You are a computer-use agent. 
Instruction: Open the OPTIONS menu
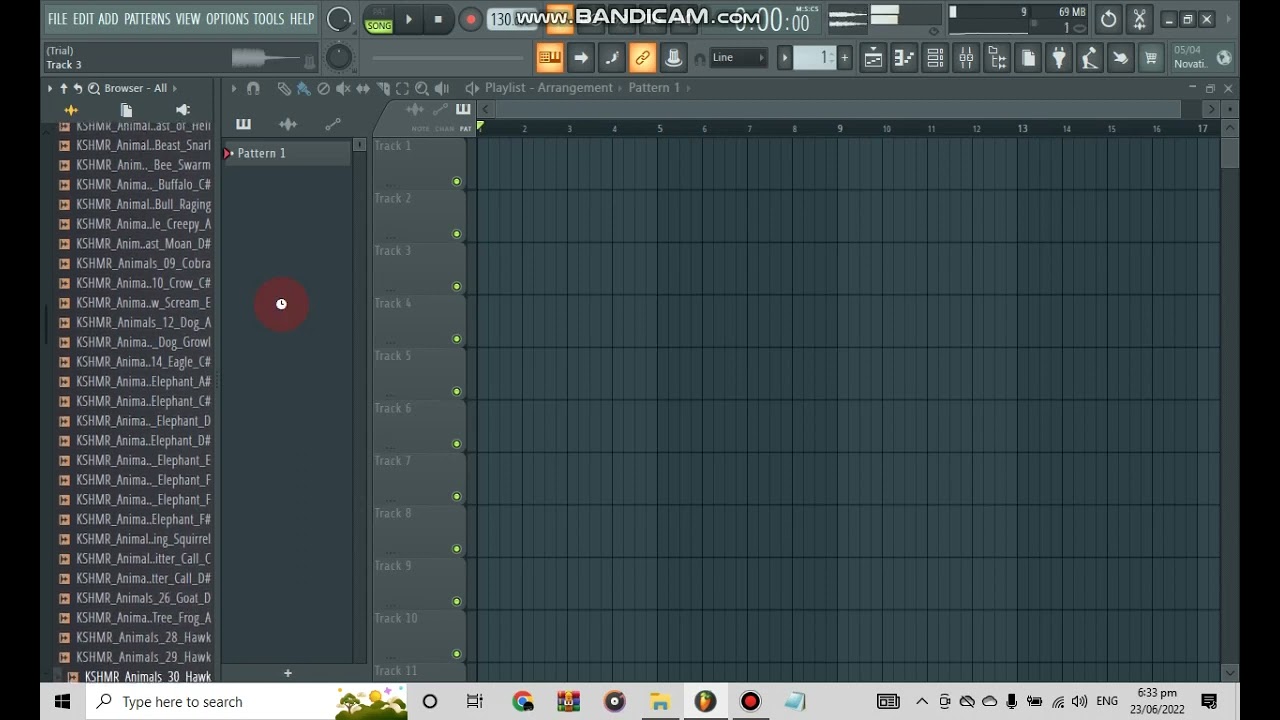(x=227, y=19)
